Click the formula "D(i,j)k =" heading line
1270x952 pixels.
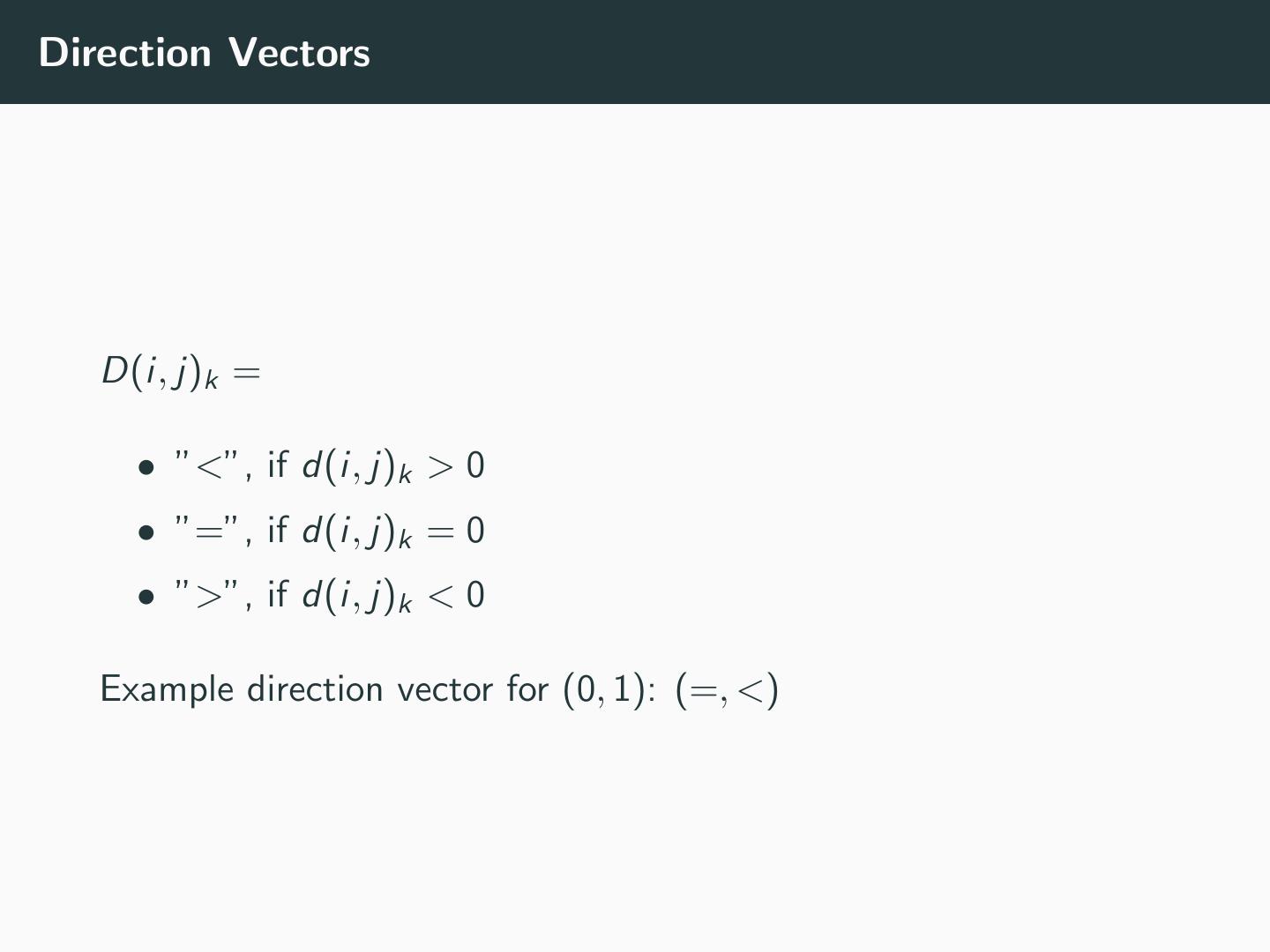coord(181,371)
